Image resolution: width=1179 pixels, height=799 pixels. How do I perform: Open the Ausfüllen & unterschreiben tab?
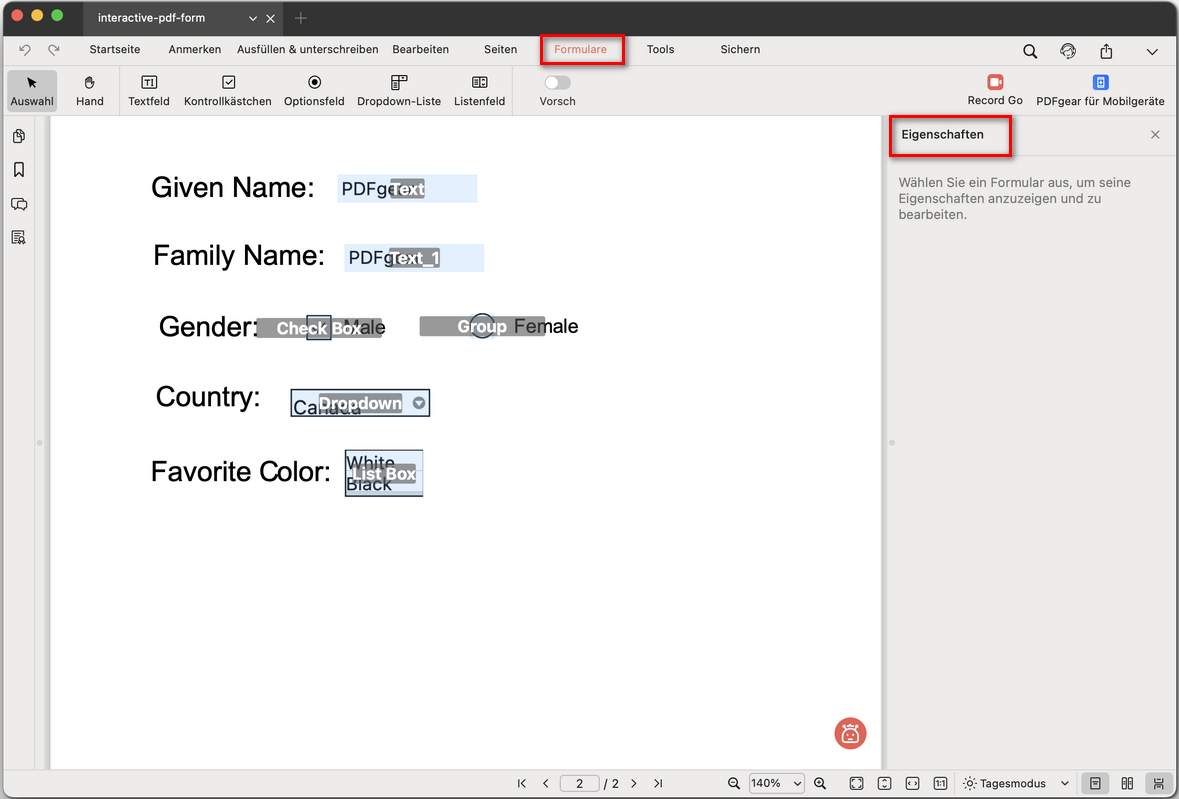pos(307,49)
